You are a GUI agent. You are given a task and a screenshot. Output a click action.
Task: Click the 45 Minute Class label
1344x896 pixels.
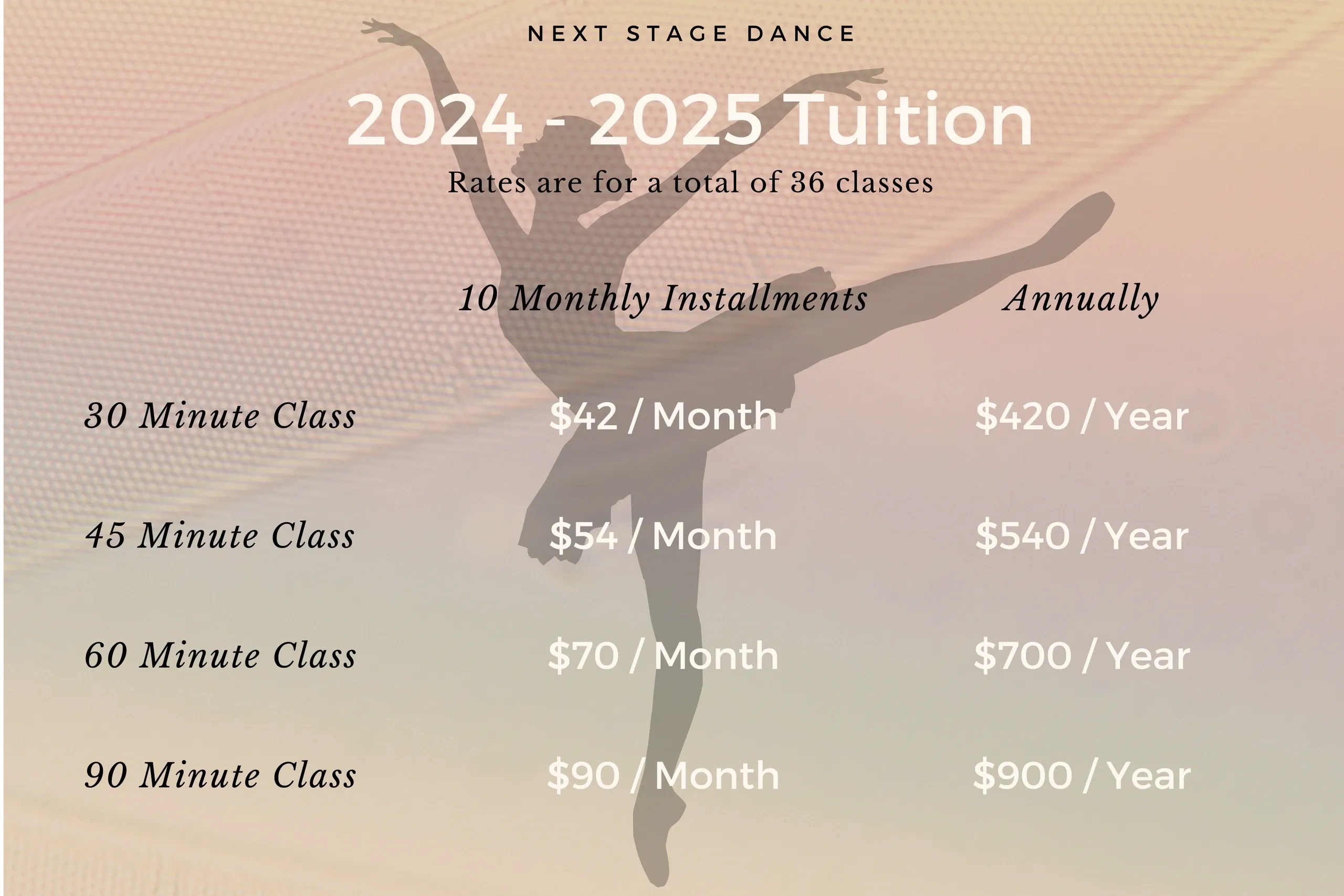tap(220, 535)
